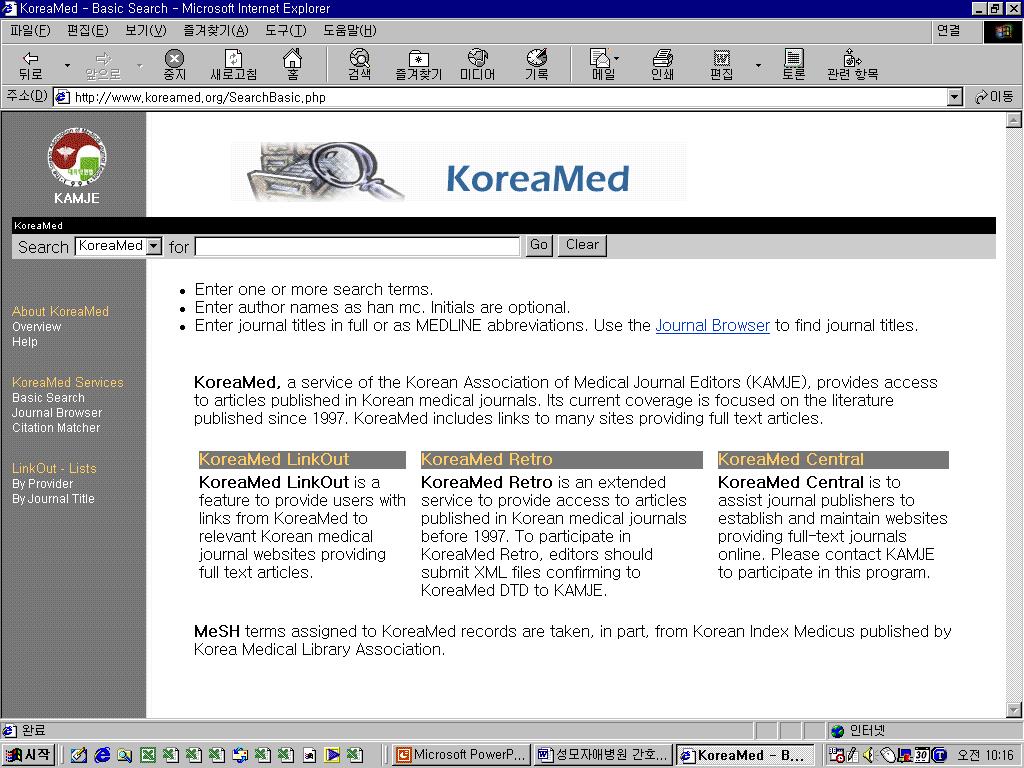Viewport: 1024px width, 768px height.
Task: Open the 도움말(H) menu
Action: [349, 31]
